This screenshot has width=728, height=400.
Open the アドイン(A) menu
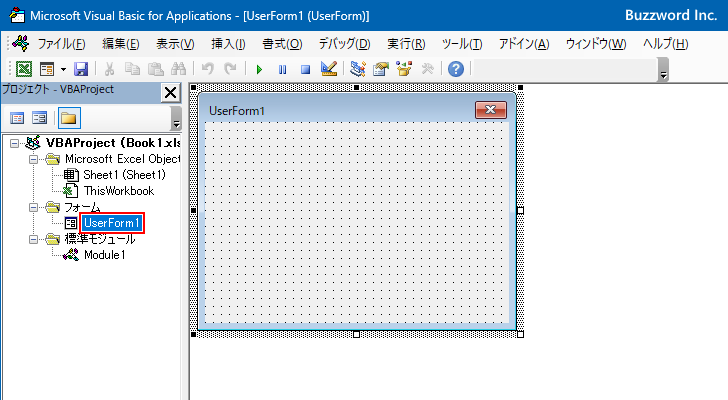(524, 44)
